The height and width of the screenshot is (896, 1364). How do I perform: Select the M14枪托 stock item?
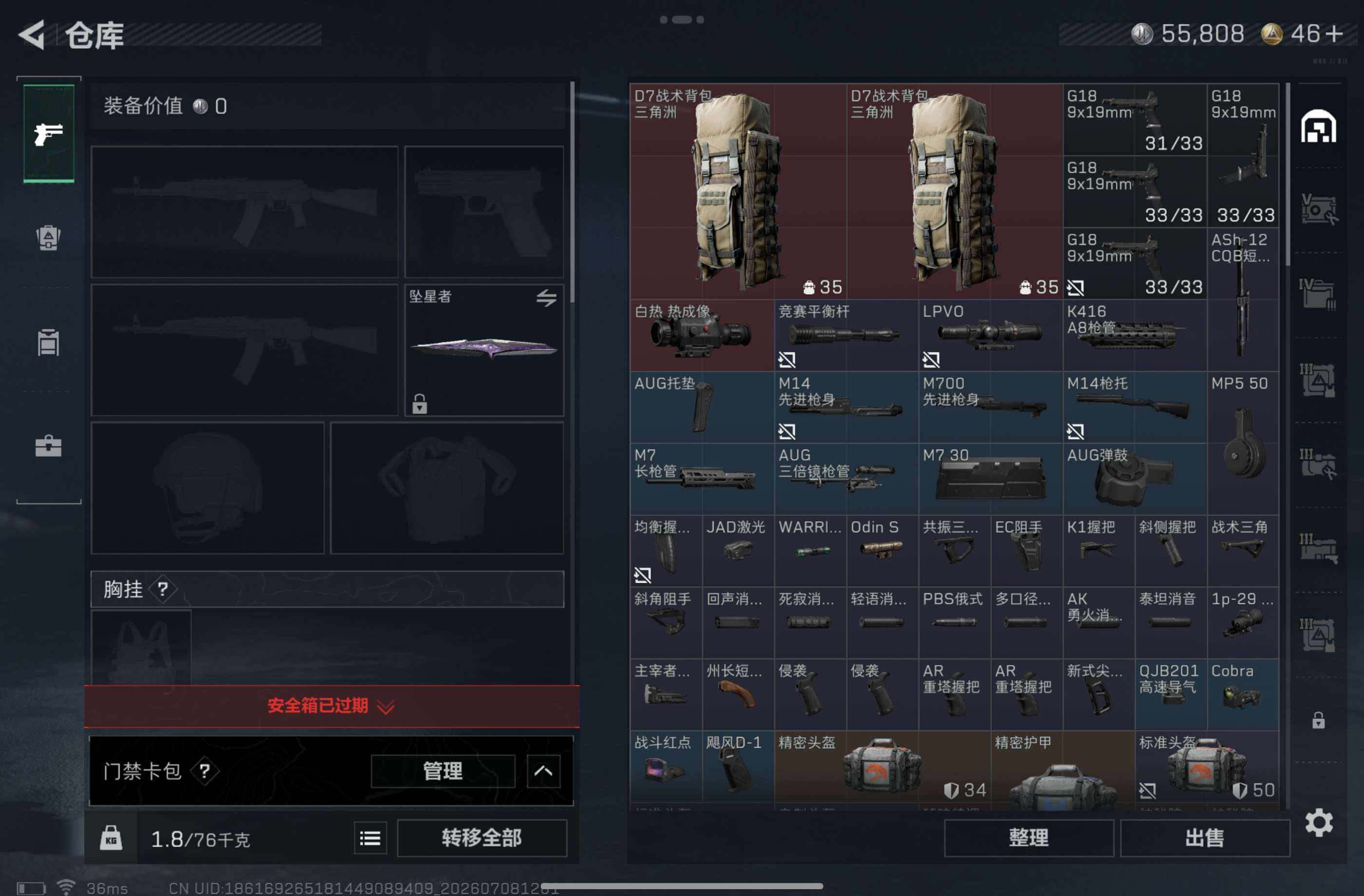(1135, 407)
